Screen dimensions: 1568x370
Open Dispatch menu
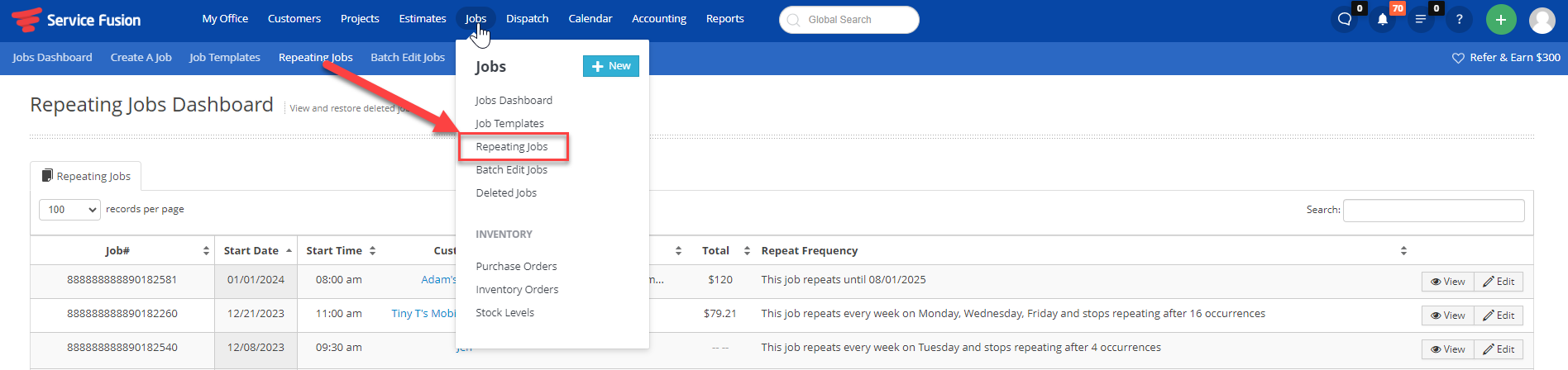(528, 18)
